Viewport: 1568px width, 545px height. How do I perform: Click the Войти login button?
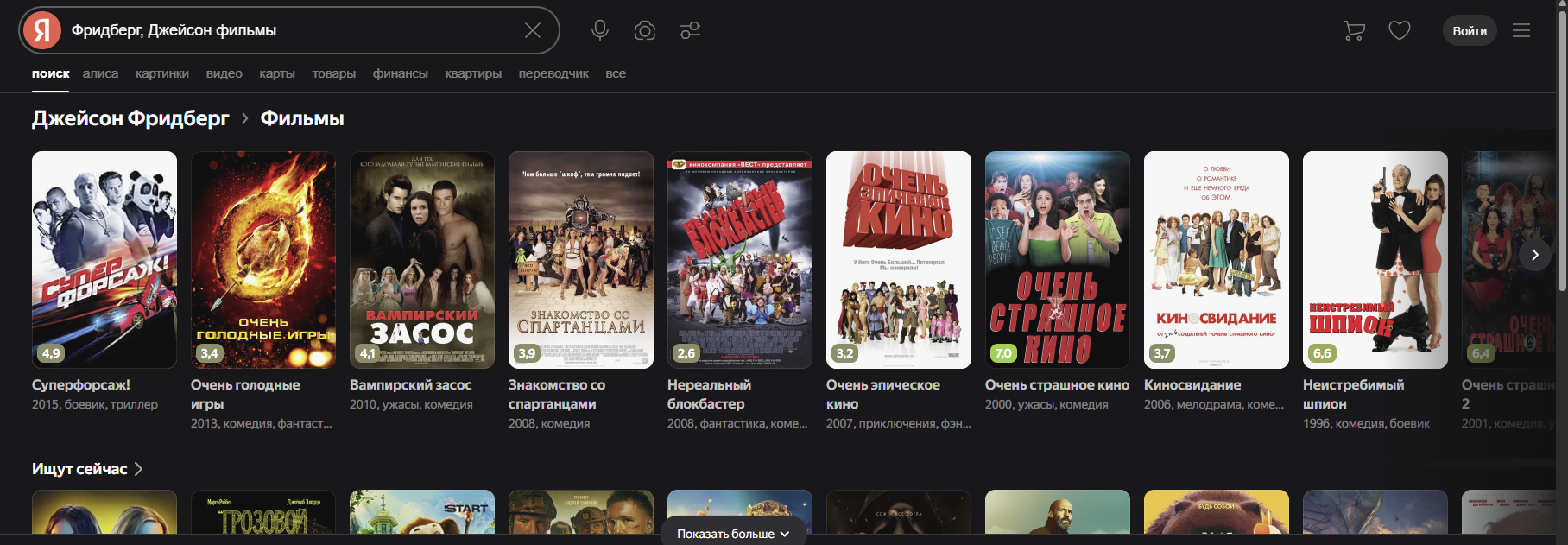click(1470, 30)
